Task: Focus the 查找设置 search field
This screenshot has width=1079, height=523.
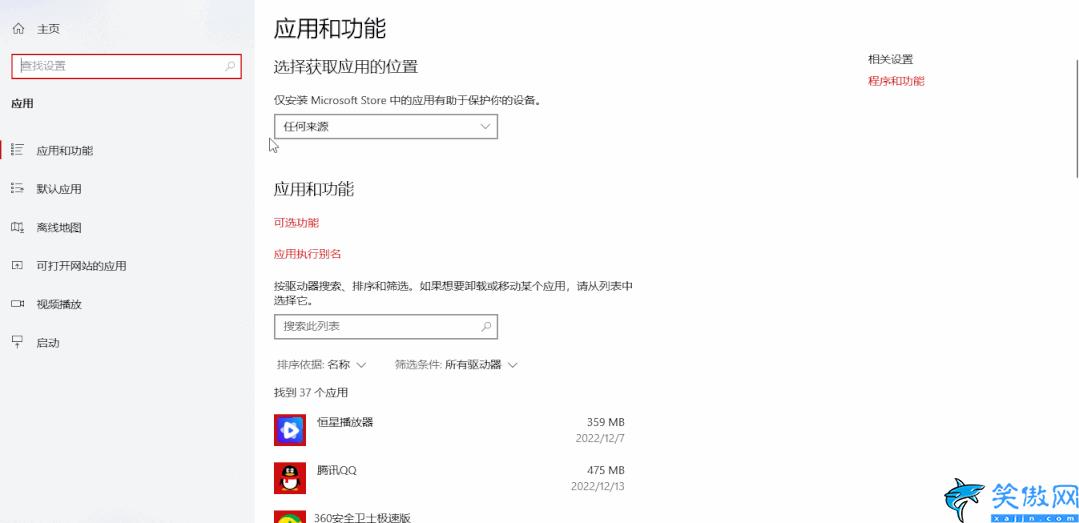Action: (127, 66)
